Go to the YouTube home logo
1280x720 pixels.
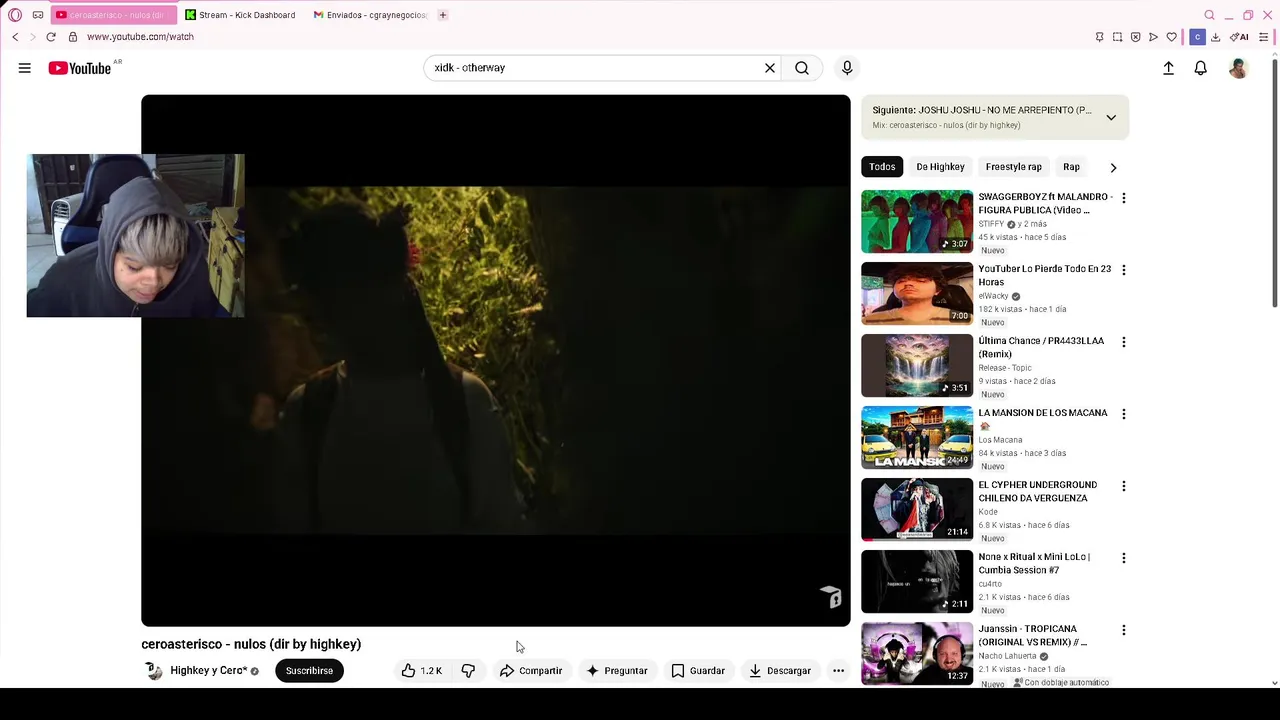pyautogui.click(x=80, y=68)
